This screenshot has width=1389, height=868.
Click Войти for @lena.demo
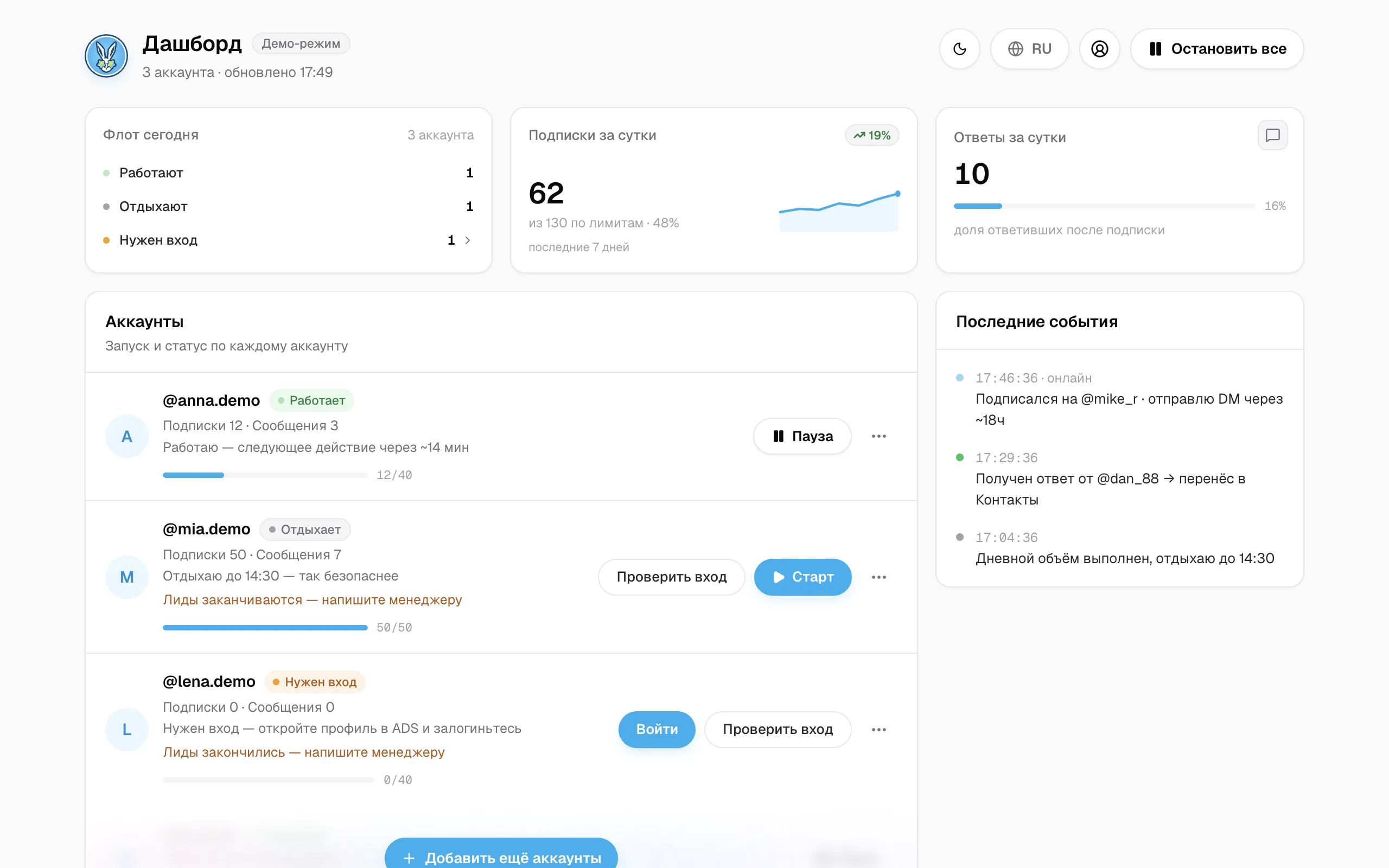(x=657, y=729)
